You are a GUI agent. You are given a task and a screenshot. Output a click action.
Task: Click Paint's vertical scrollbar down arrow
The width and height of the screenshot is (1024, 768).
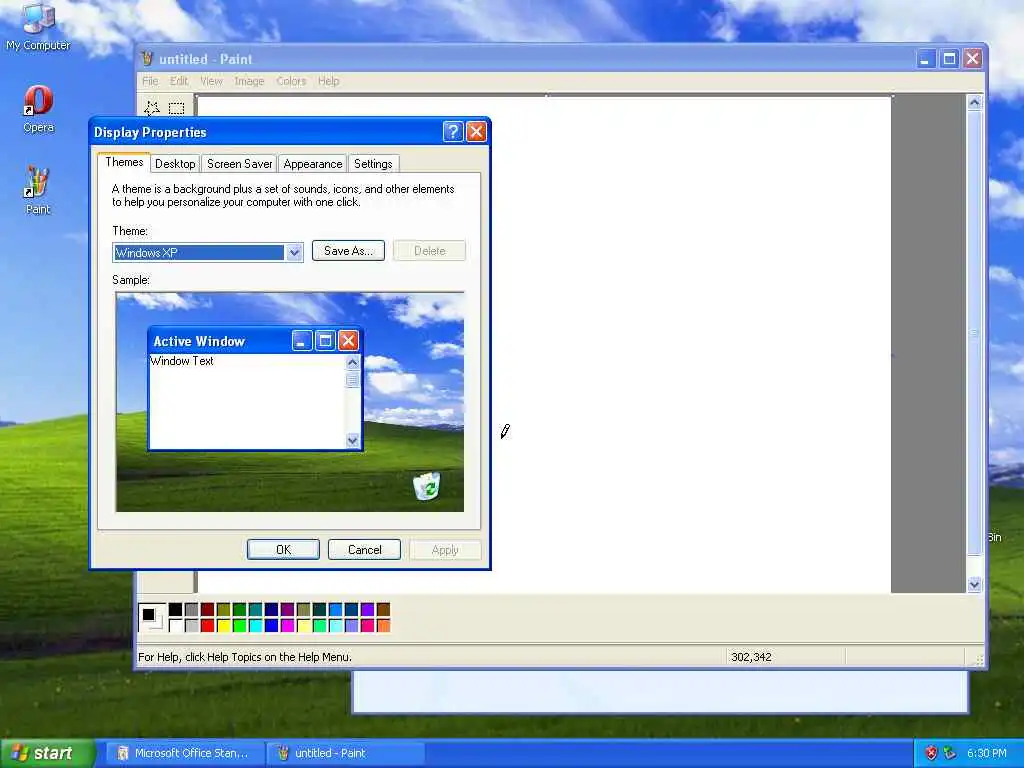974,584
